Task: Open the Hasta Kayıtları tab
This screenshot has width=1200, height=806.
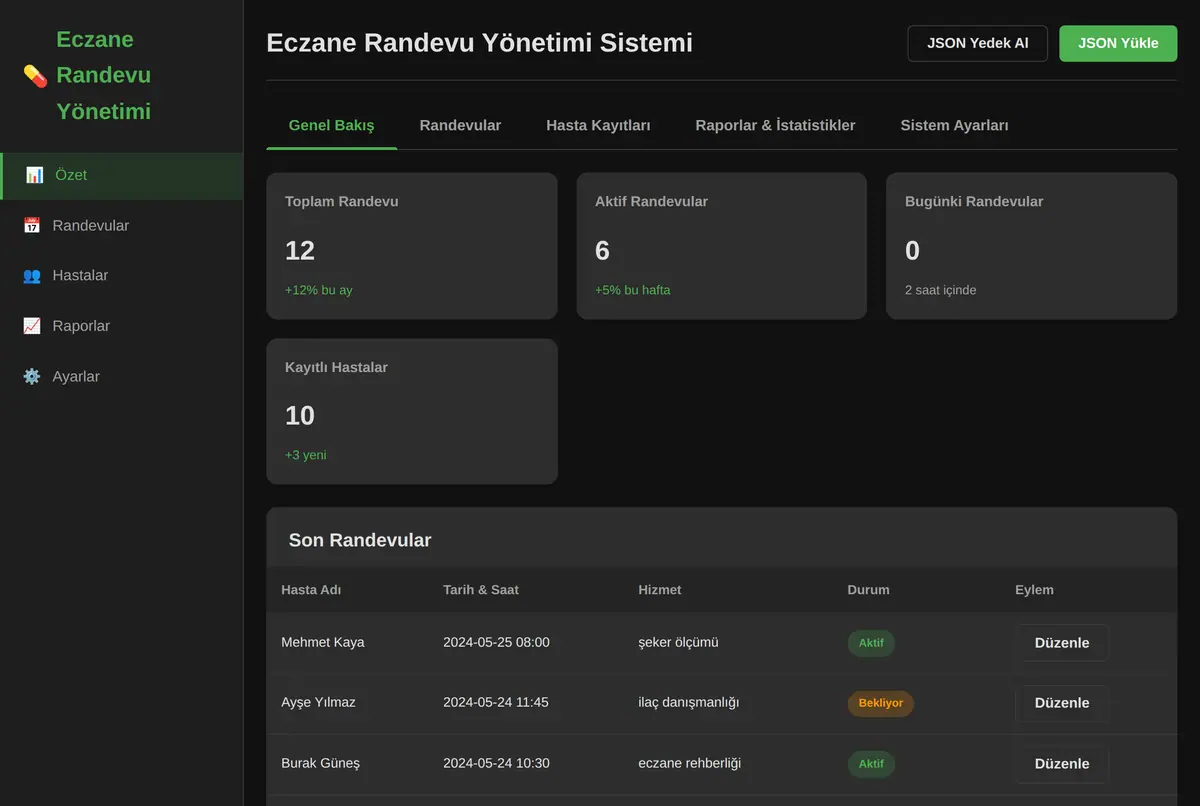Action: point(598,125)
